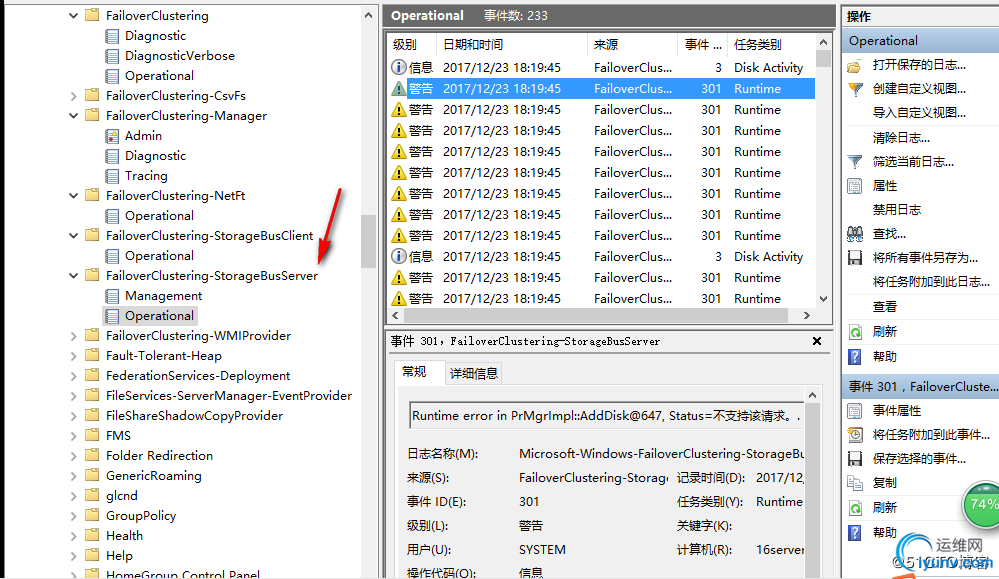
Task: Click the 刷新 icon in the 事件 301 actions section
Action: pos(855,508)
